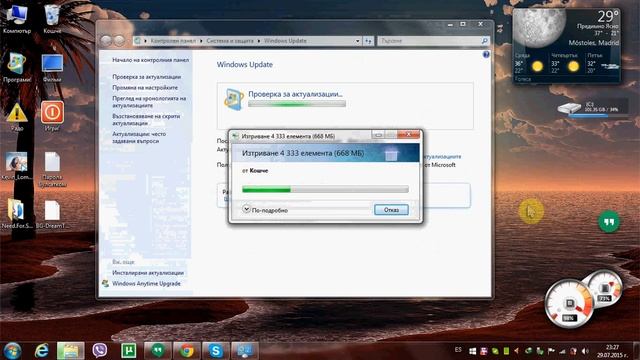Click the Windows Update help icon
The width and height of the screenshot is (640, 360).
point(486,55)
